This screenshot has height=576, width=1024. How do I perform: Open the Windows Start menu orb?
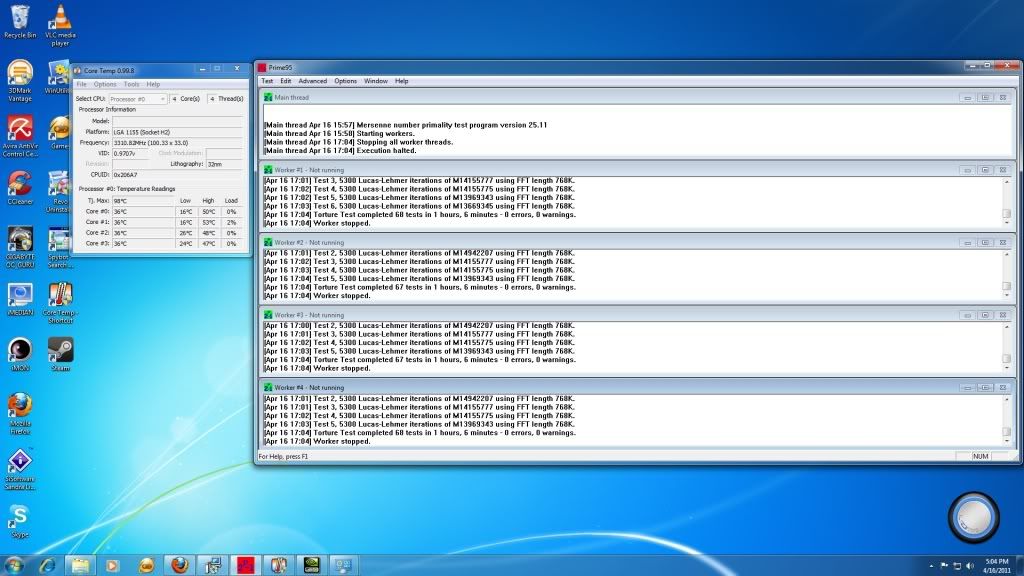pos(14,565)
